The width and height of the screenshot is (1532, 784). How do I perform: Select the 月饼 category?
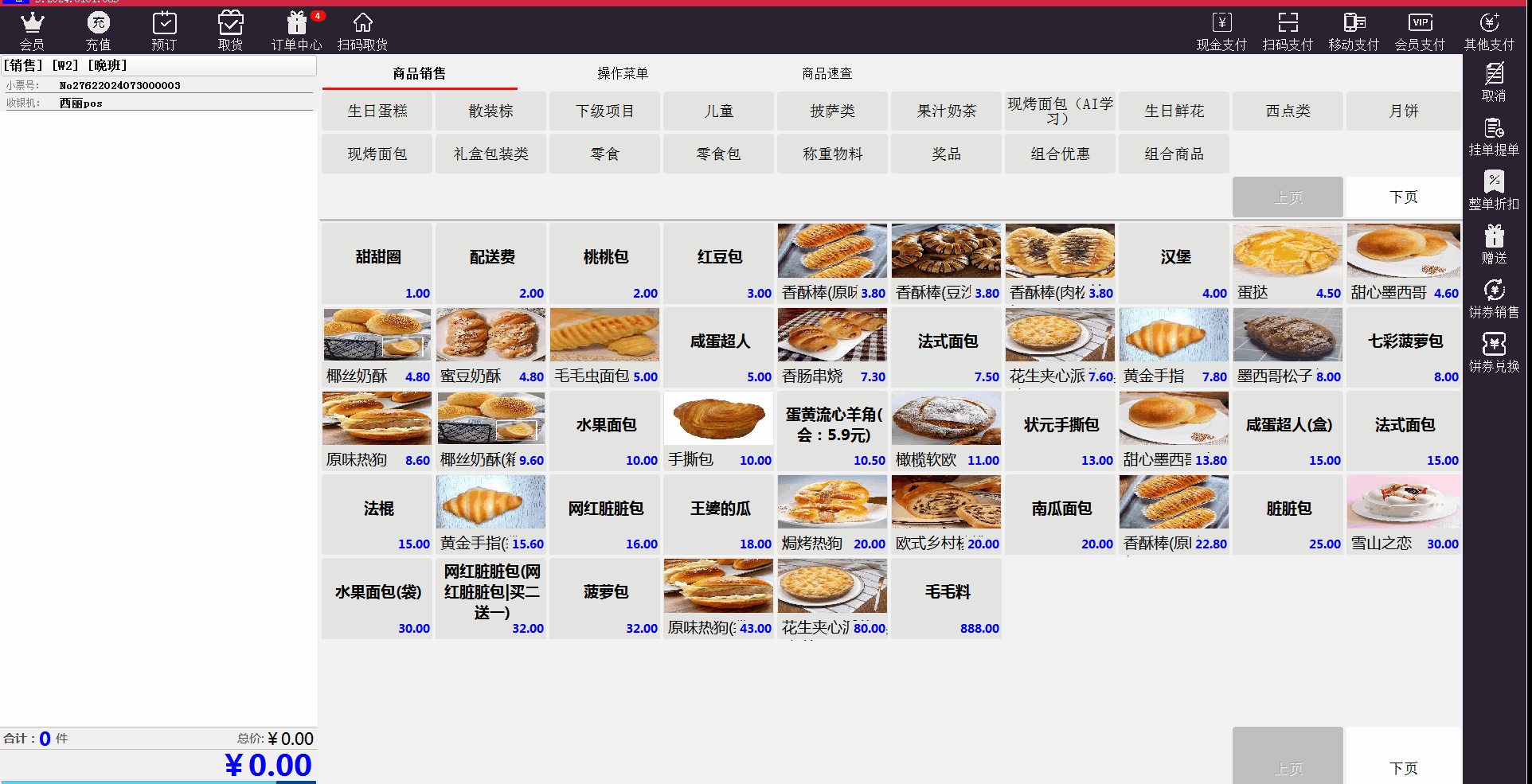1403,111
